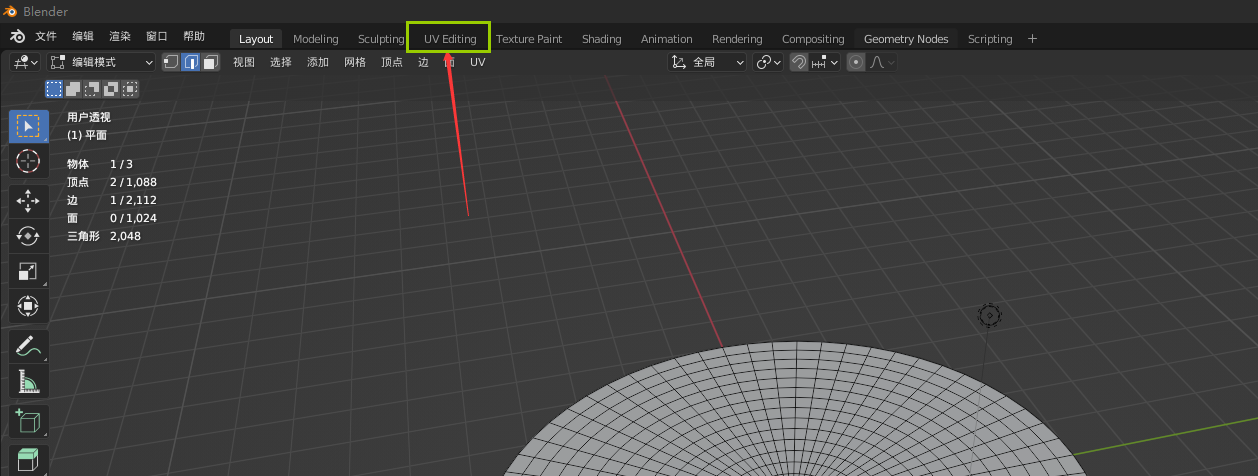The width and height of the screenshot is (1258, 476).
Task: Add a new workspace with plus button
Action: (1033, 39)
